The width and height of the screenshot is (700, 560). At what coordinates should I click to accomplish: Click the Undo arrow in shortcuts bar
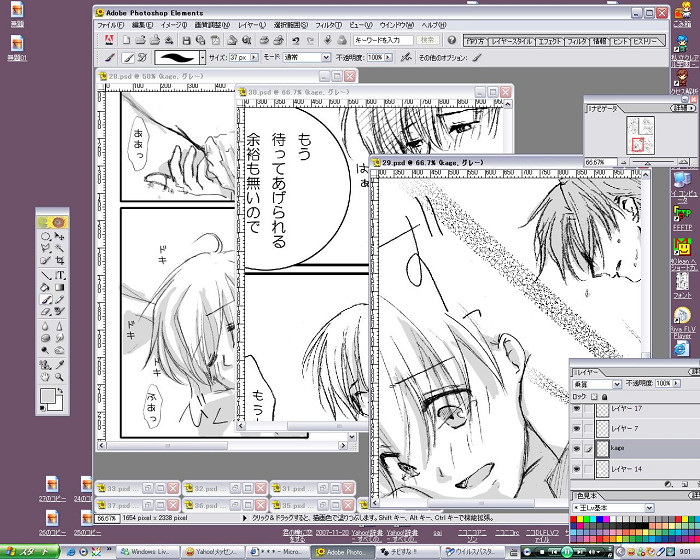(x=296, y=40)
